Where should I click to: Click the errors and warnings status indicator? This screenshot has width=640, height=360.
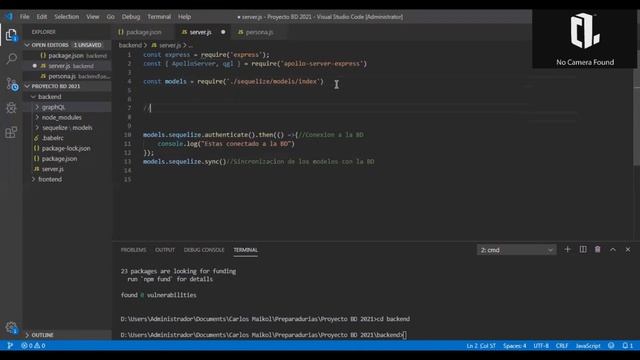click(x=33, y=346)
